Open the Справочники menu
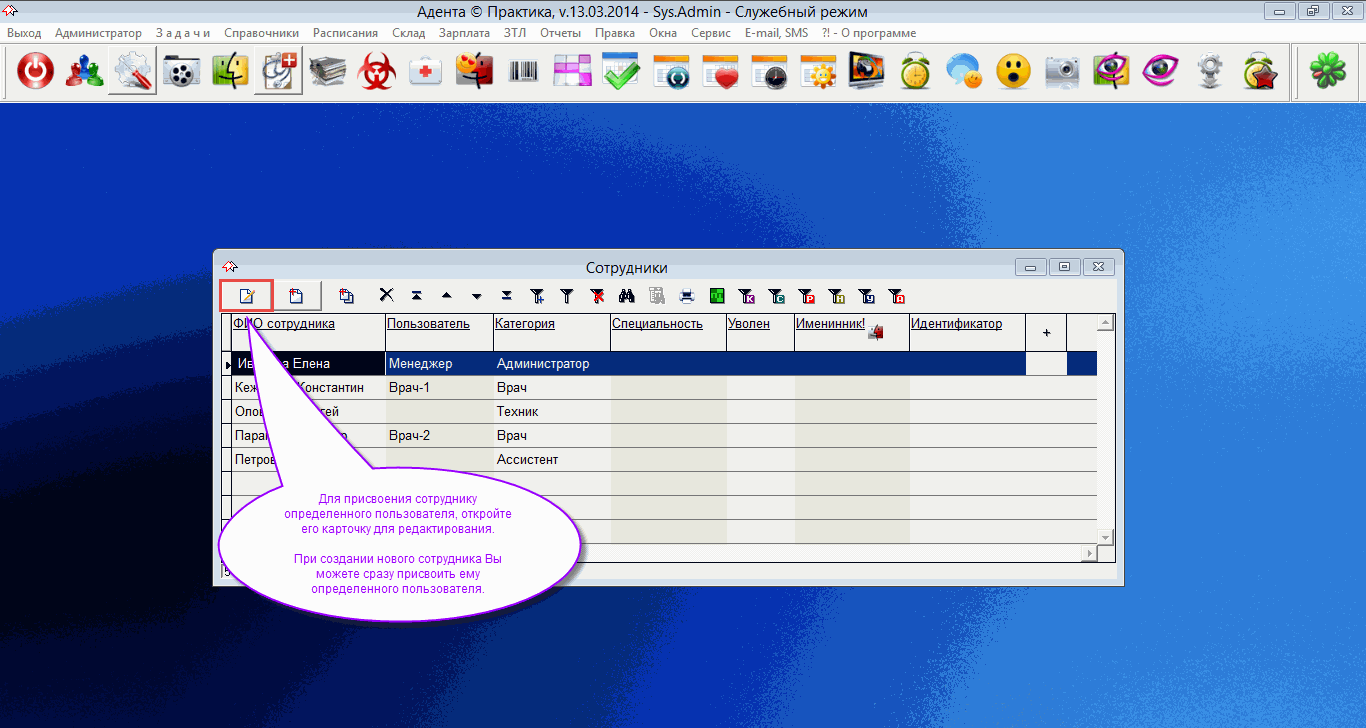Screen dimensions: 1366x728 coord(261,33)
